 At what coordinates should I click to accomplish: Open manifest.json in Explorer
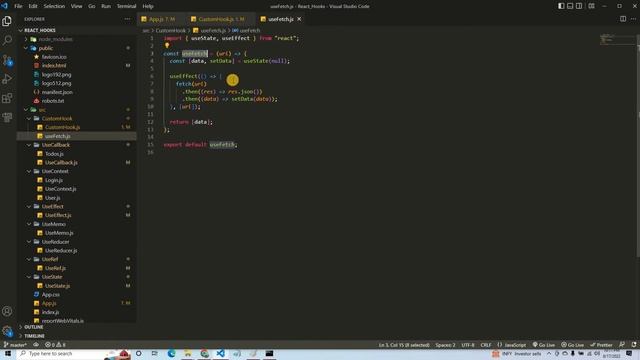click(x=77, y=92)
